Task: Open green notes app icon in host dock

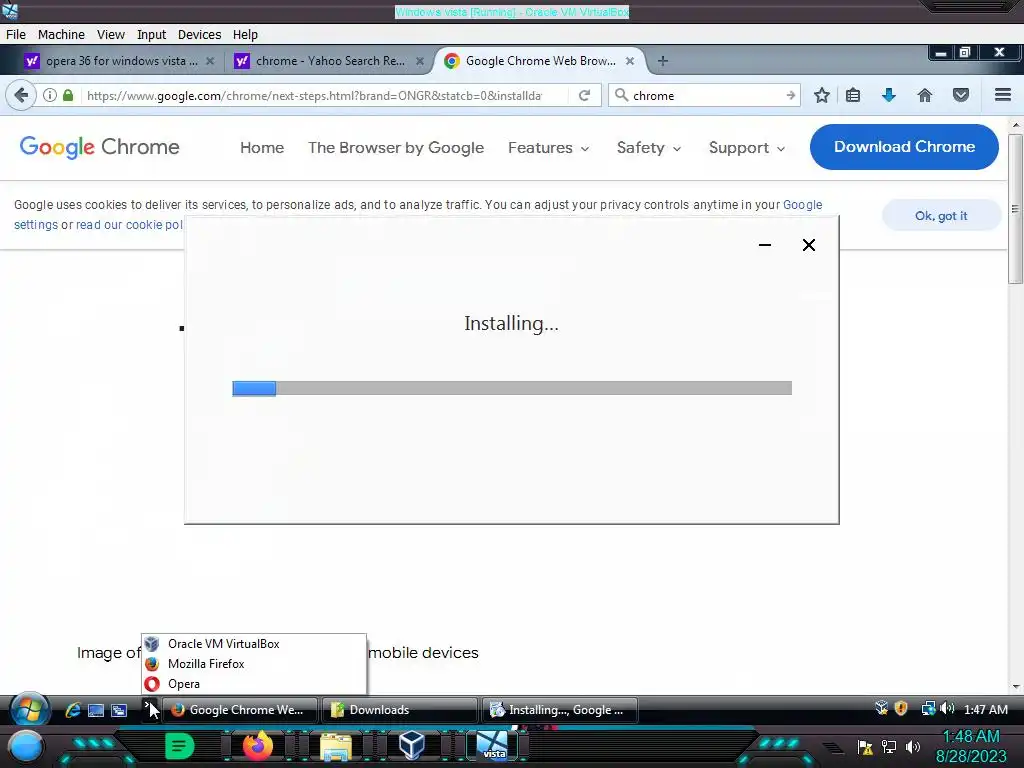Action: [180, 746]
